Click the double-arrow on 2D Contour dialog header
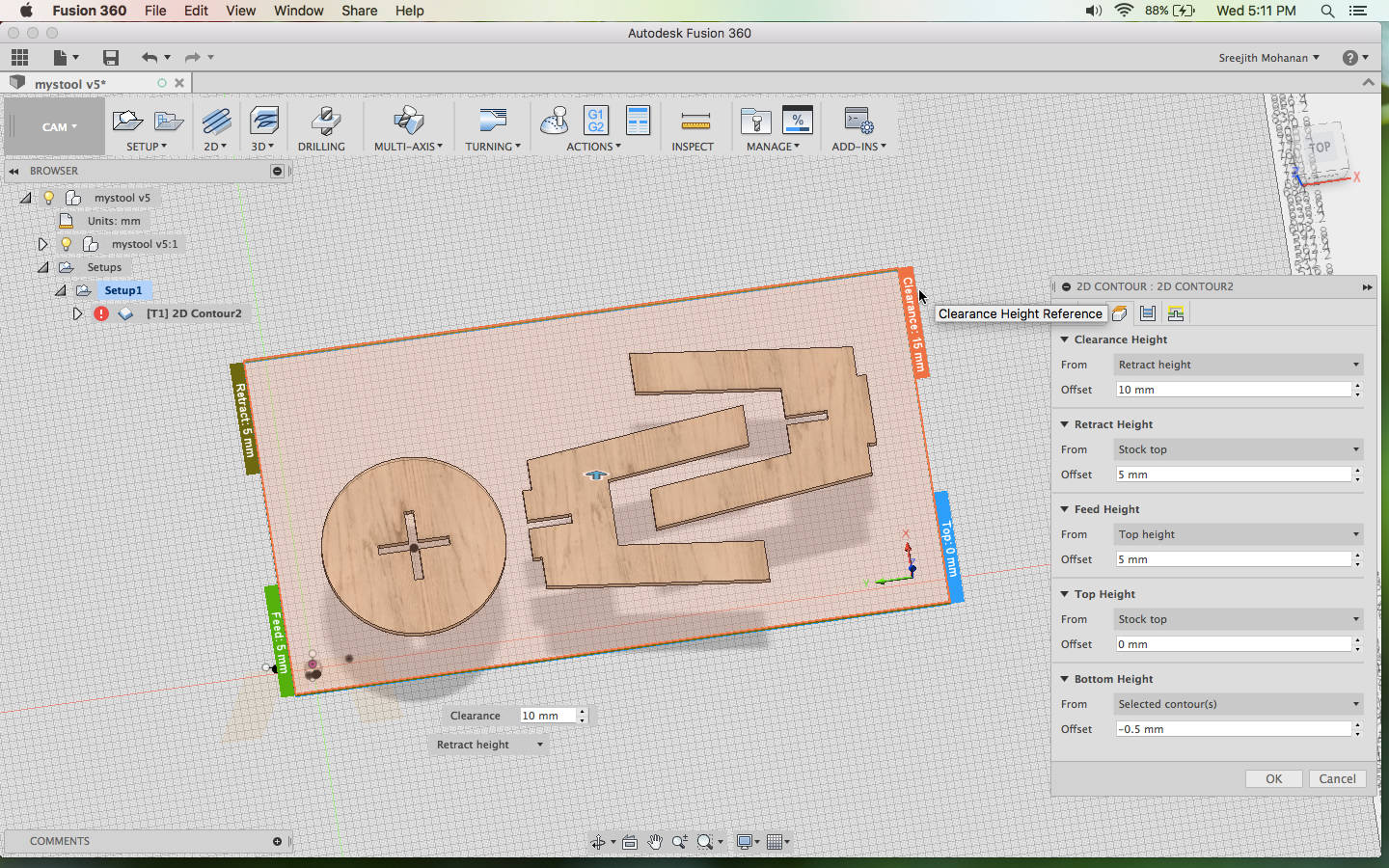 coord(1367,286)
